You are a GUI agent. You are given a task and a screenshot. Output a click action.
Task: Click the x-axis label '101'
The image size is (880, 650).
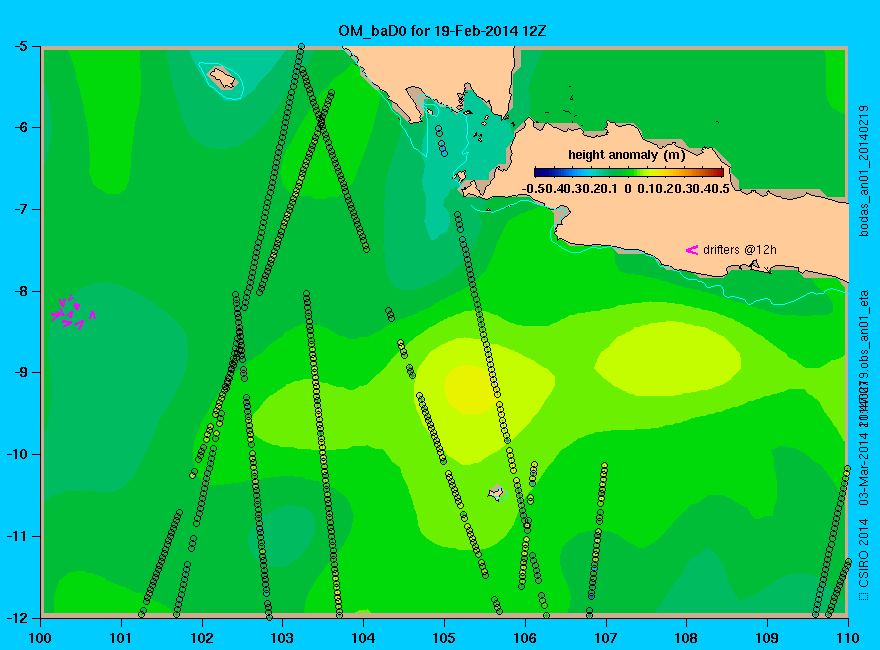click(x=121, y=638)
